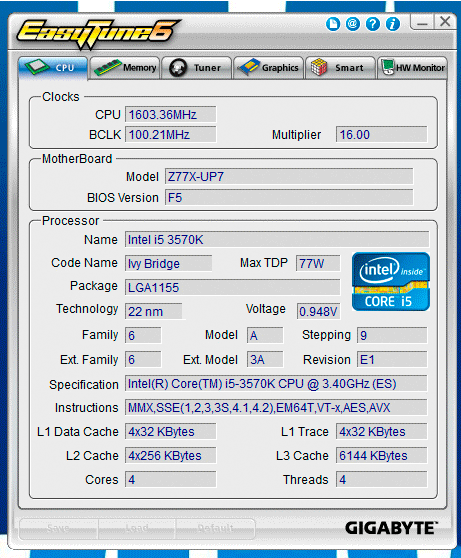The width and height of the screenshot is (461, 558).
Task: Open the Tuner tab
Action: tap(197, 68)
